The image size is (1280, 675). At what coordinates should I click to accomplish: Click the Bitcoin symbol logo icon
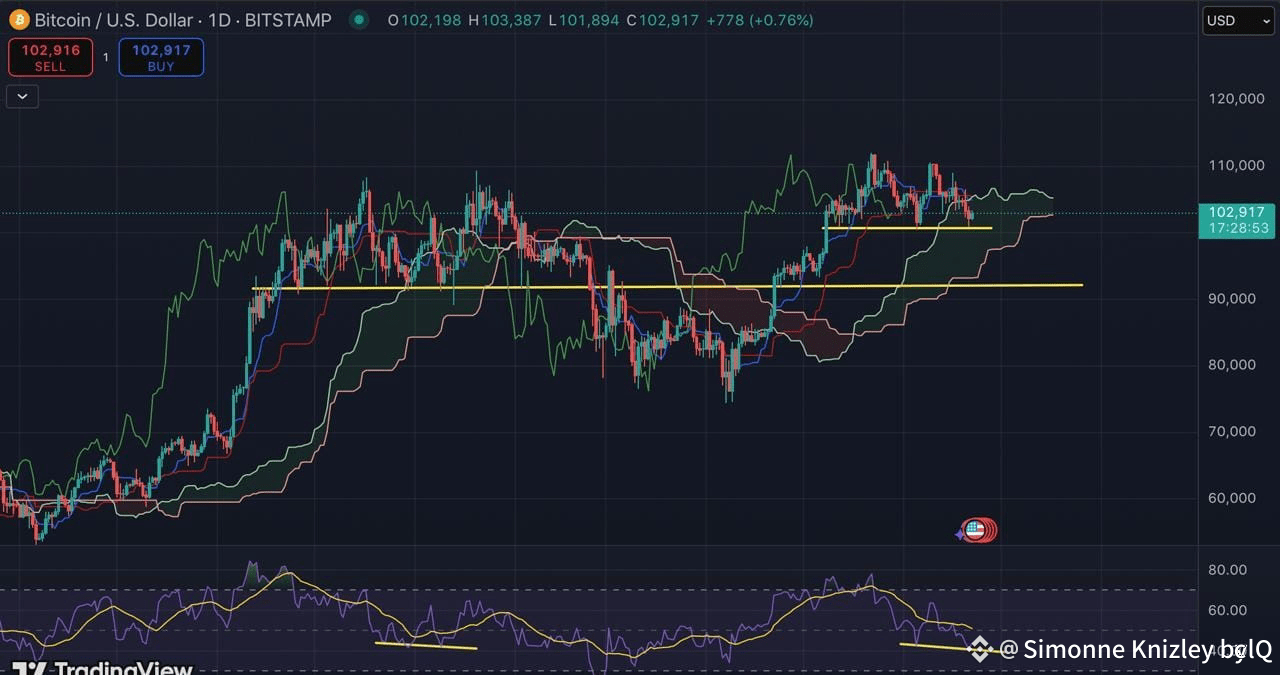(19, 20)
